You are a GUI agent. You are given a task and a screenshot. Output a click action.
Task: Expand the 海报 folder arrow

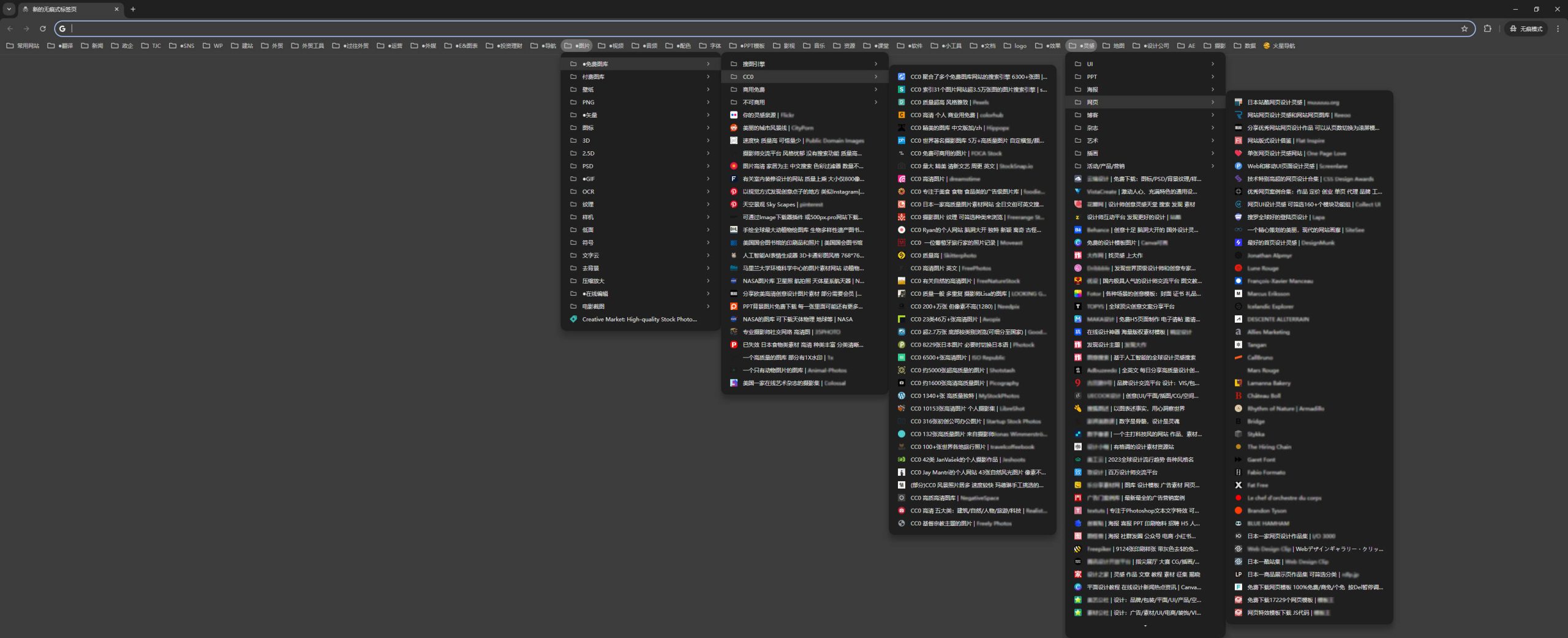point(1213,89)
